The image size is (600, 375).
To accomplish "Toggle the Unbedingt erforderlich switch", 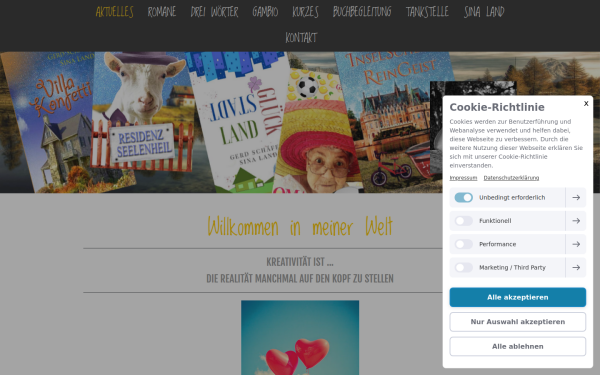I will coord(463,197).
